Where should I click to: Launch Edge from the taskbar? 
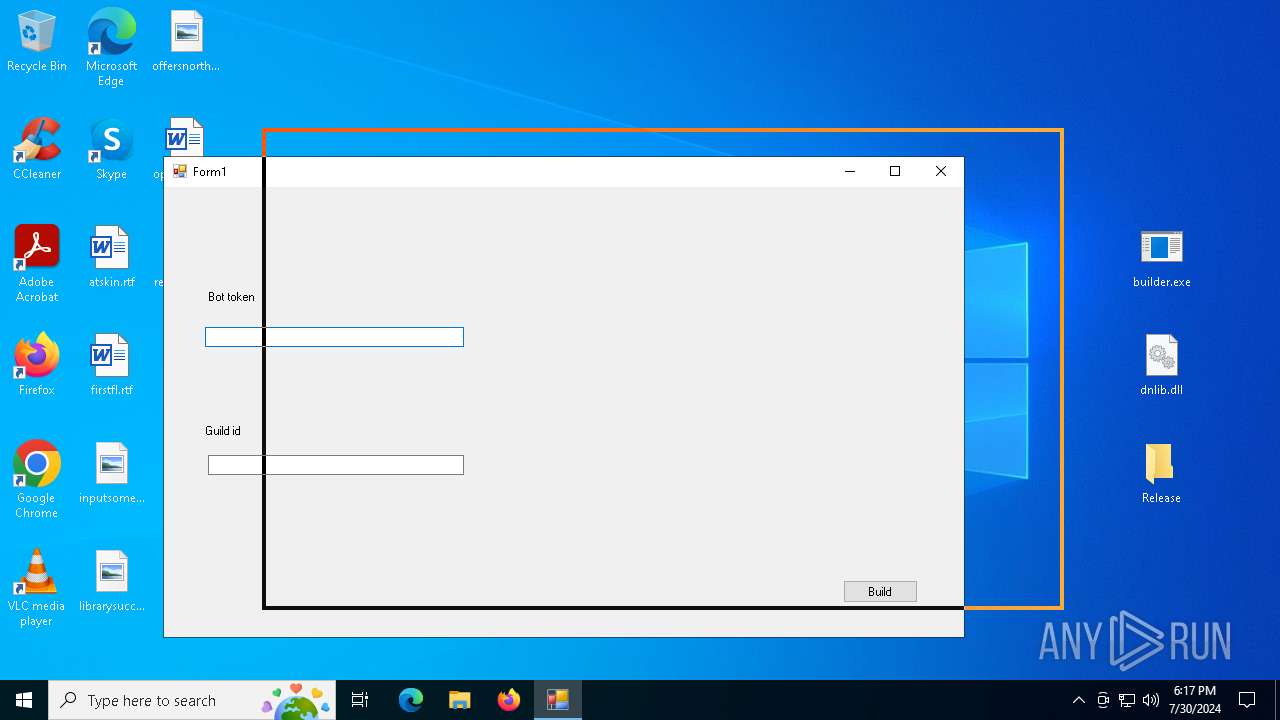[x=411, y=700]
